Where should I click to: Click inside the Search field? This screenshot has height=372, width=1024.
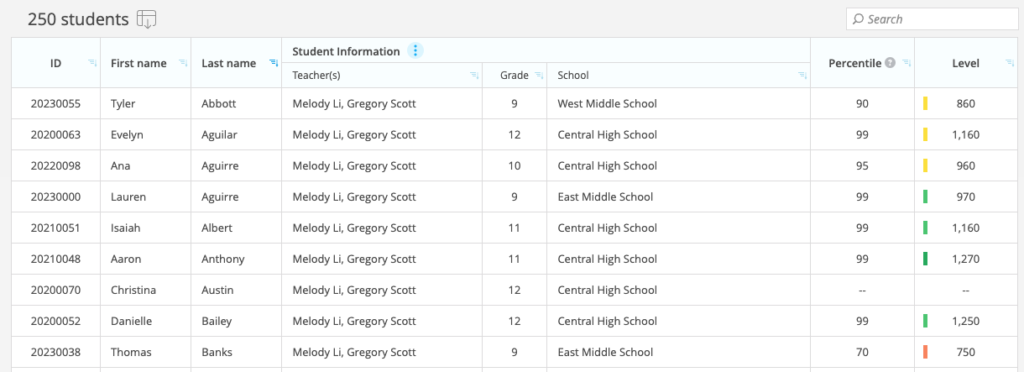coord(933,19)
